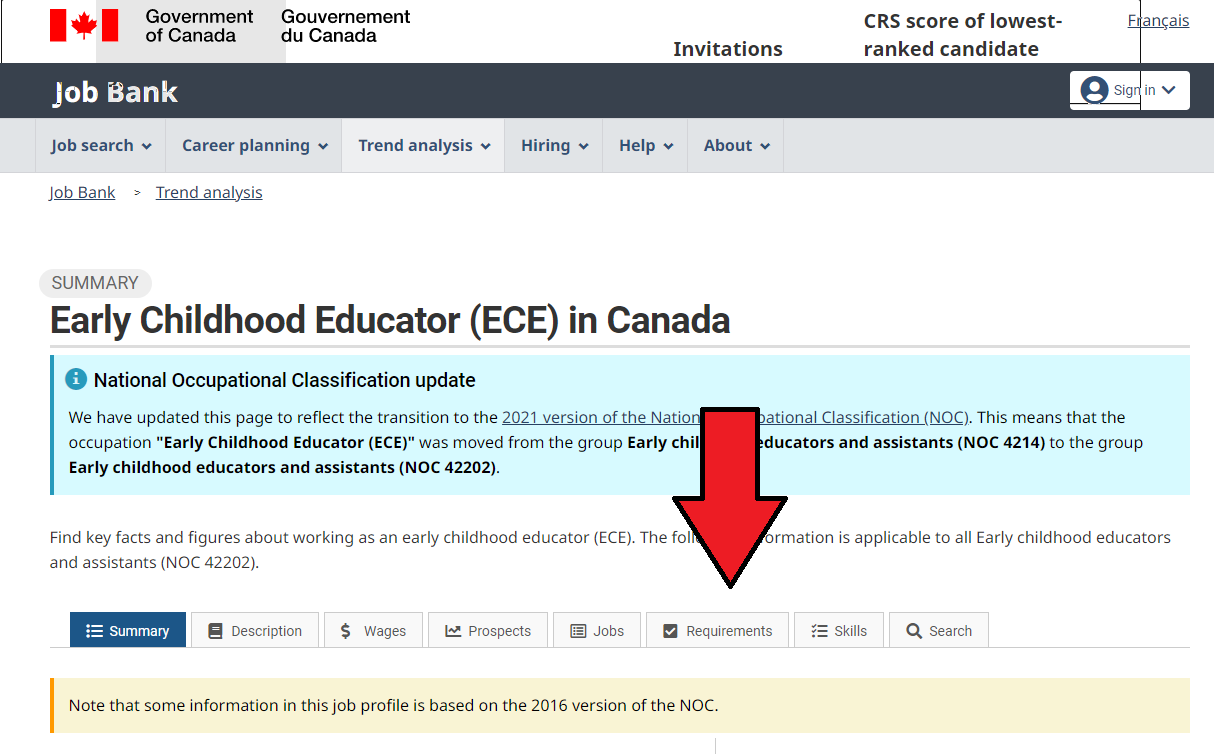Open the Search tab

pos(939,631)
